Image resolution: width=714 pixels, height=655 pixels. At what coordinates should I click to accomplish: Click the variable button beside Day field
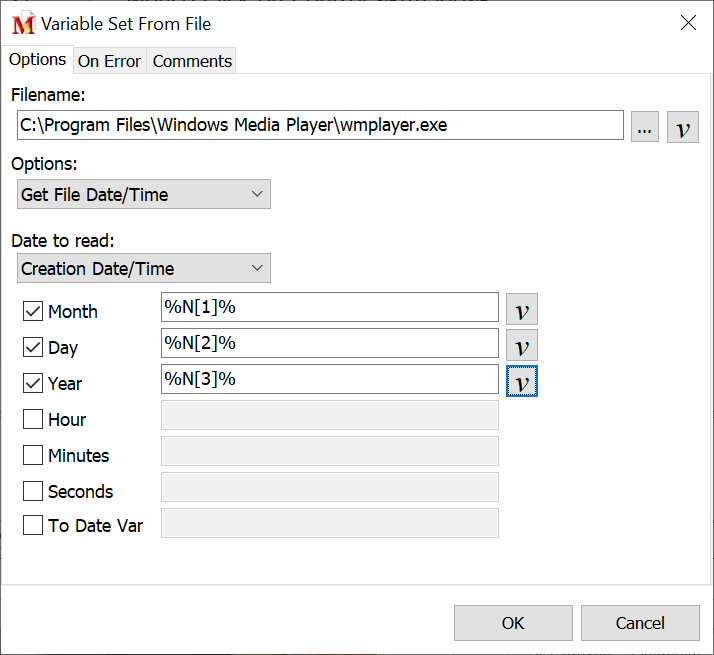(x=521, y=345)
